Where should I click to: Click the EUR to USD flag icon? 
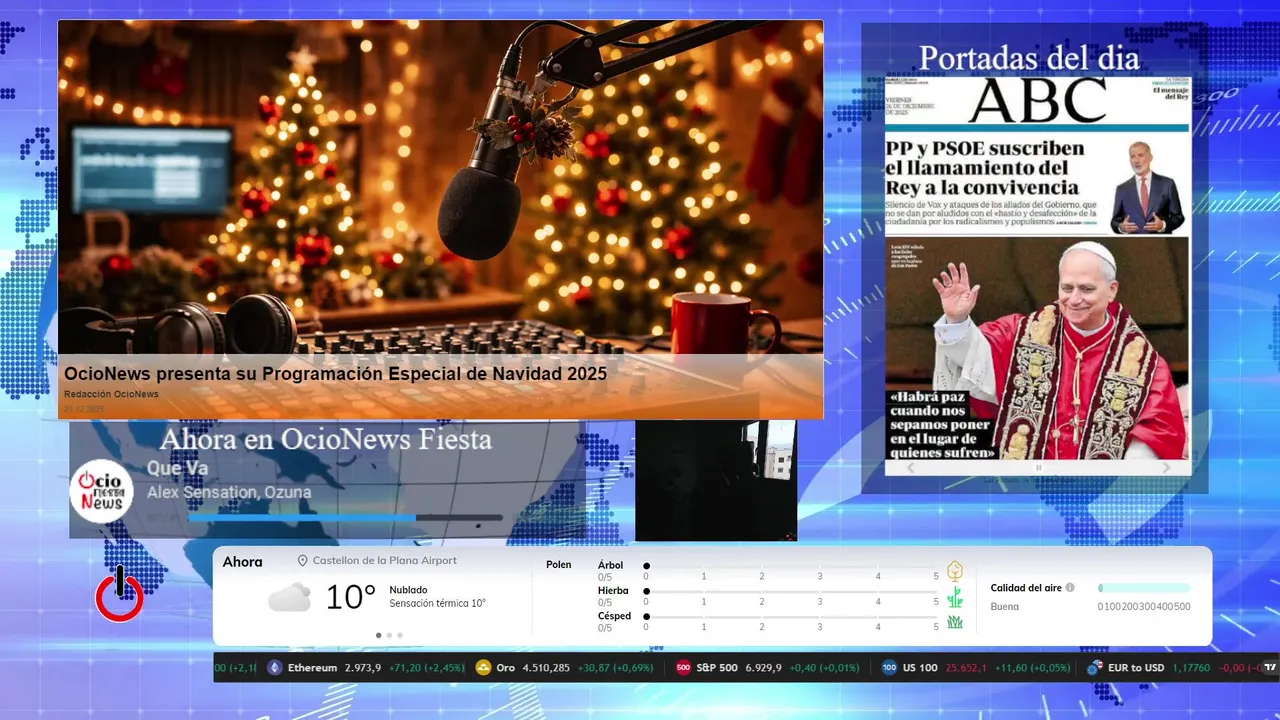coord(1095,668)
